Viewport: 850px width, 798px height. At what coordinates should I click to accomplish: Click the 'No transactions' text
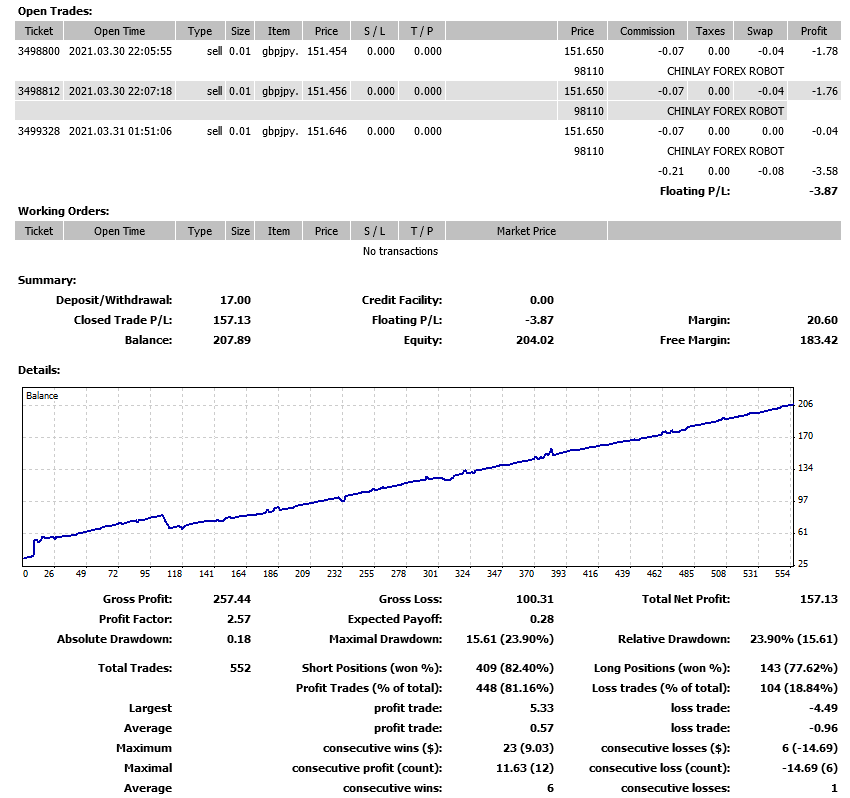pyautogui.click(x=400, y=251)
